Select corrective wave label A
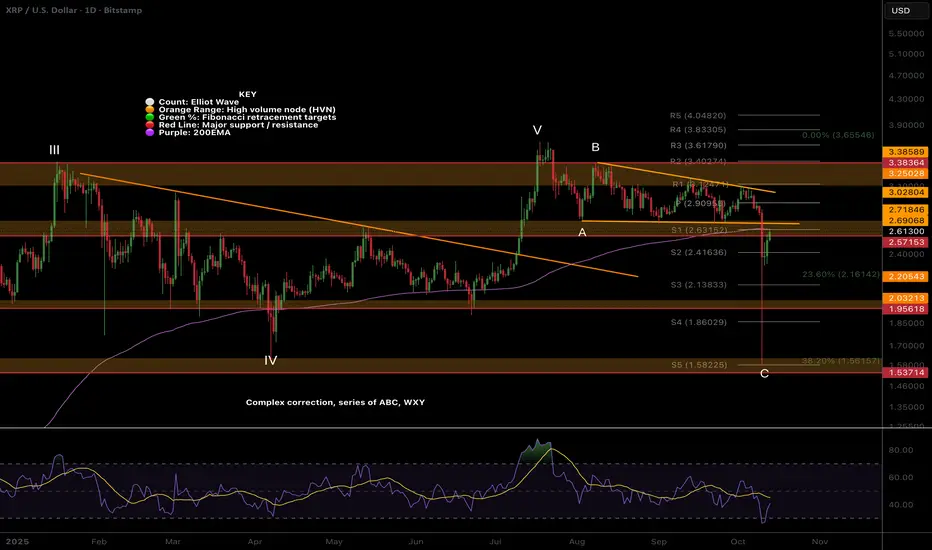The height and width of the screenshot is (550, 932). point(582,232)
